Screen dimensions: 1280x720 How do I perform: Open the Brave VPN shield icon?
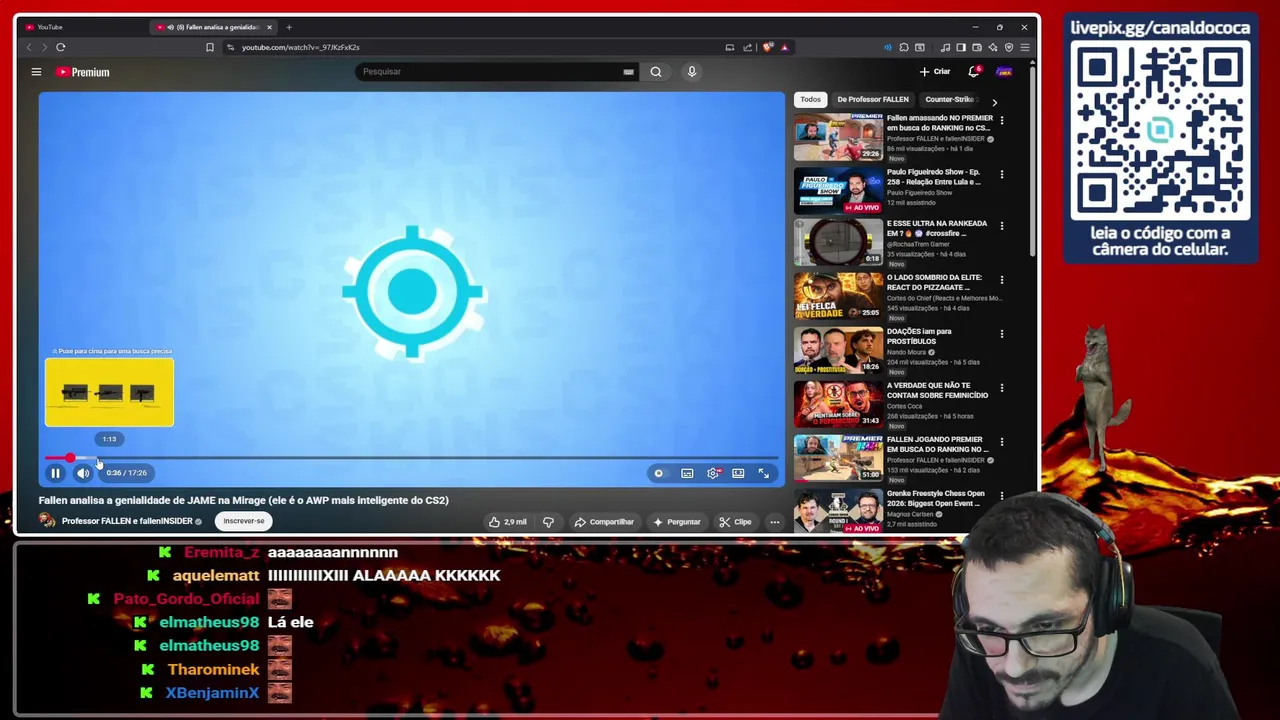coord(1009,47)
